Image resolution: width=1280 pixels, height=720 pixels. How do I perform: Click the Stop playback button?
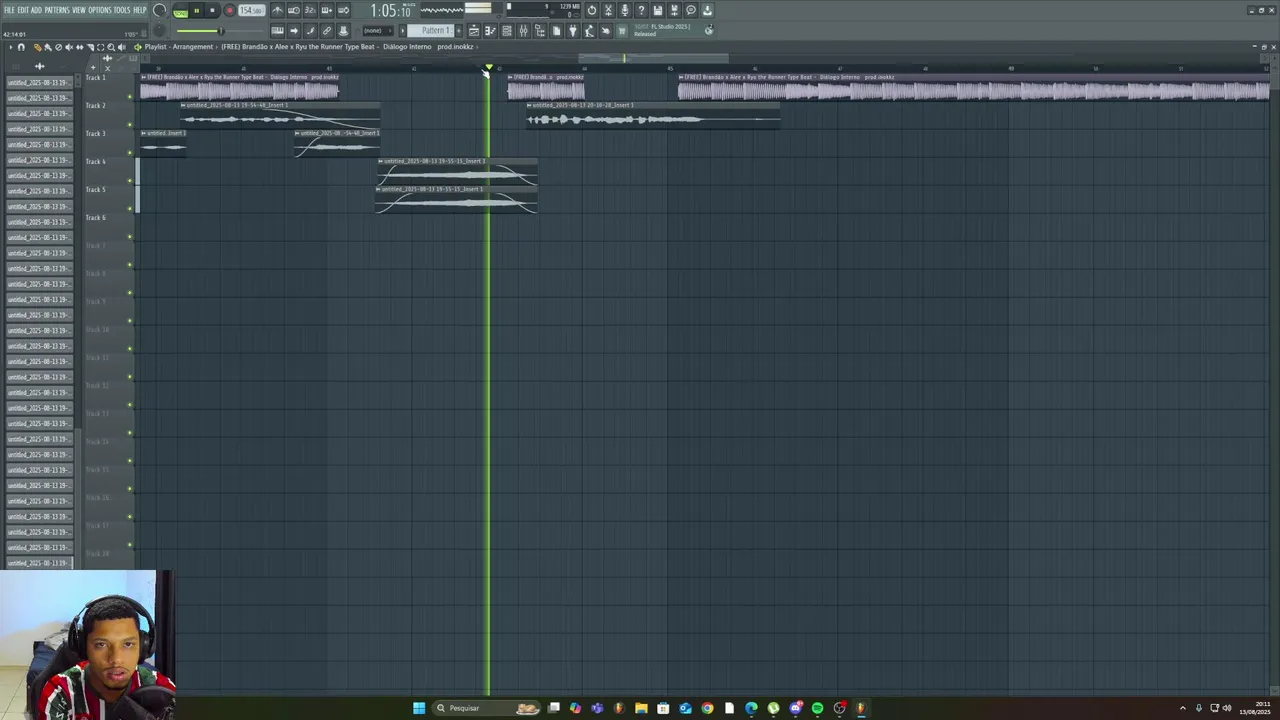pos(212,10)
